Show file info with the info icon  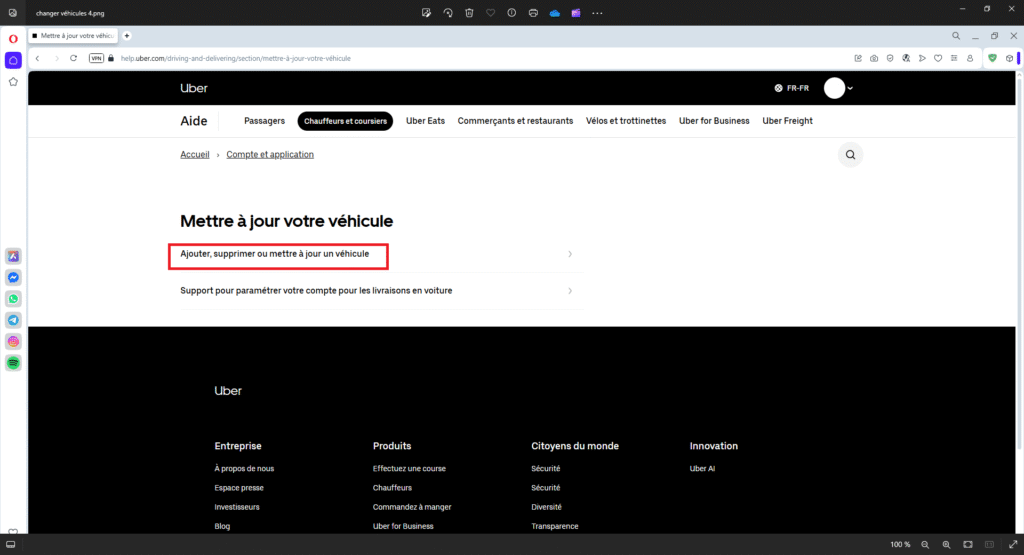(x=511, y=13)
